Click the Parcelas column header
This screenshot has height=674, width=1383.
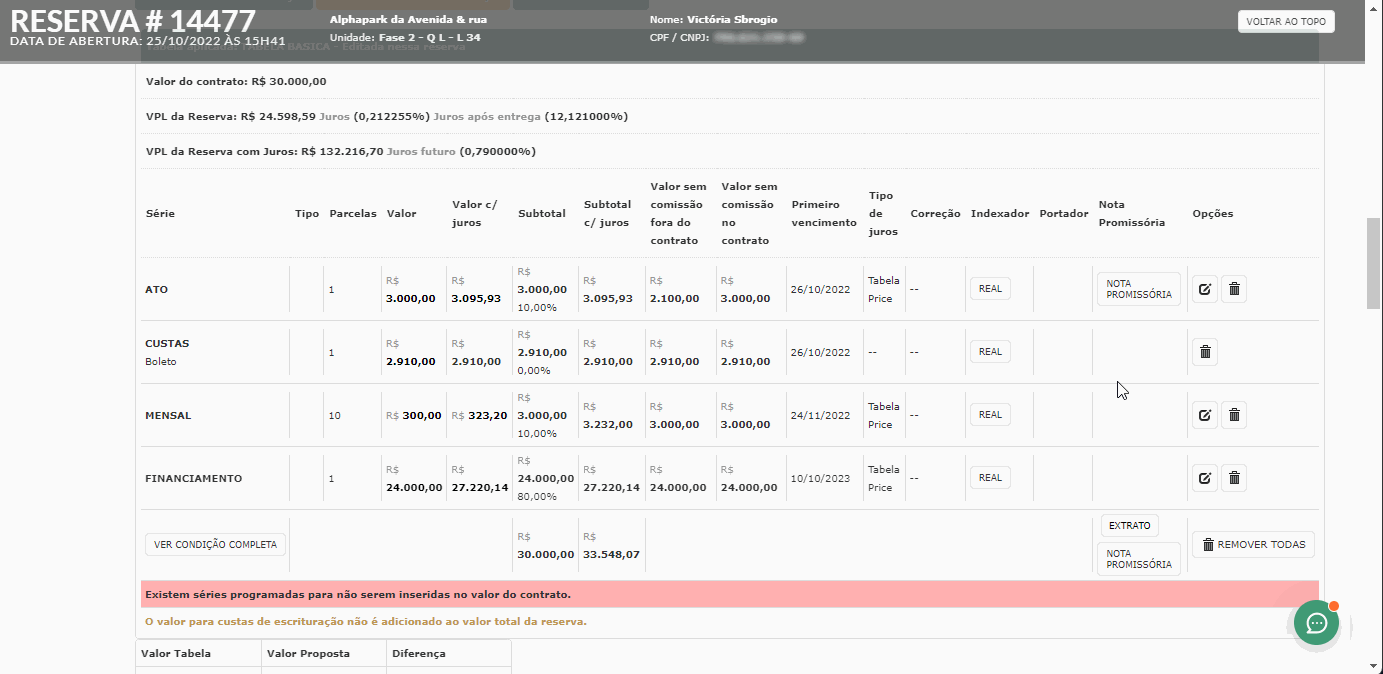tap(353, 213)
